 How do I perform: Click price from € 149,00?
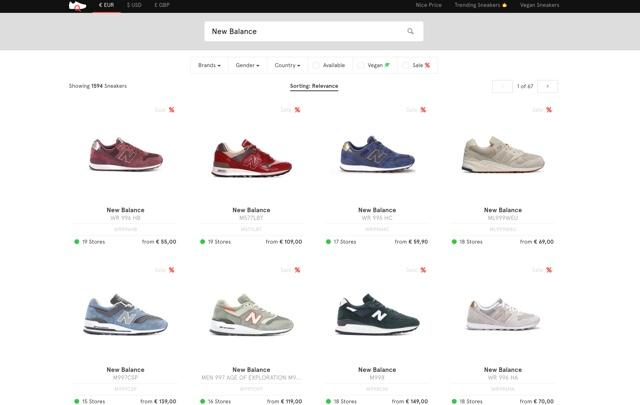coord(410,401)
